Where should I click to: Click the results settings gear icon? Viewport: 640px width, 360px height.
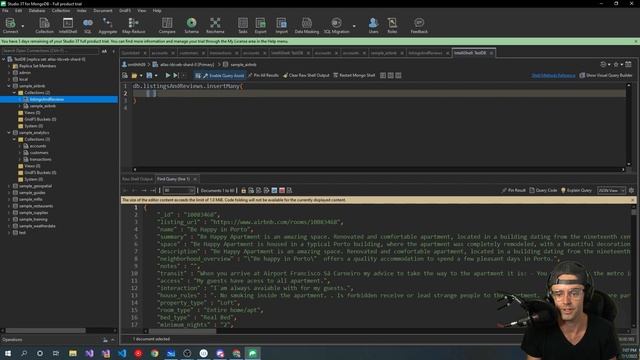[x=631, y=191]
